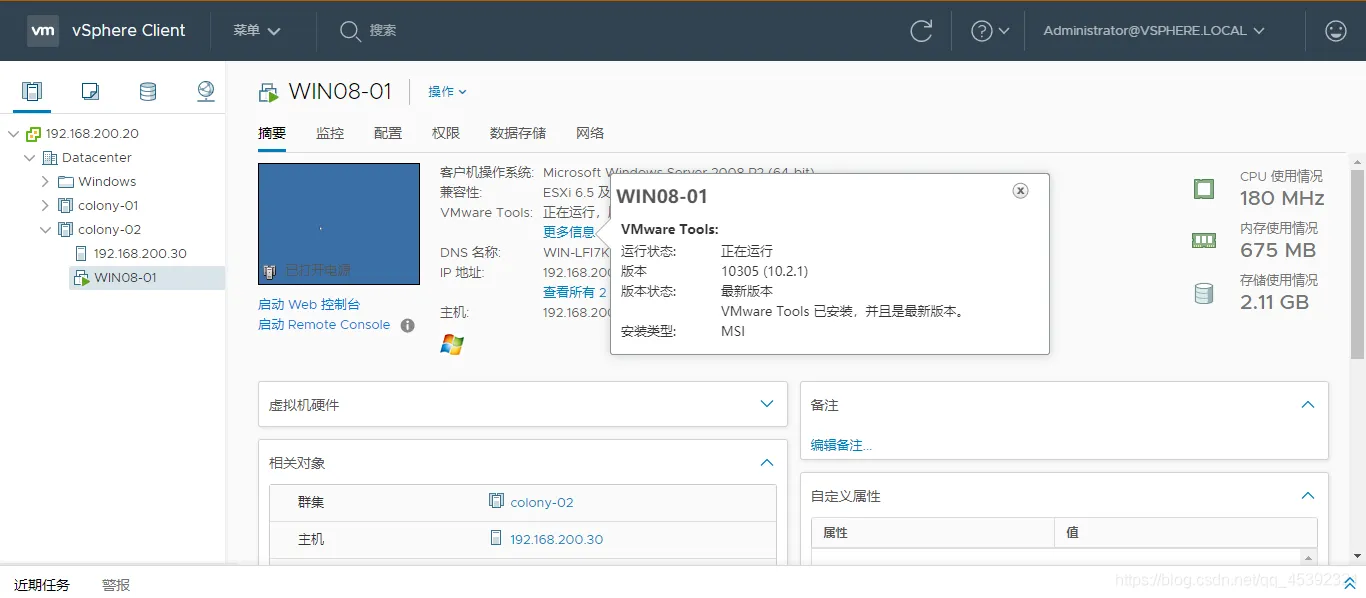Image resolution: width=1366 pixels, height=598 pixels.
Task: Click the memory usage icon
Action: [1204, 240]
